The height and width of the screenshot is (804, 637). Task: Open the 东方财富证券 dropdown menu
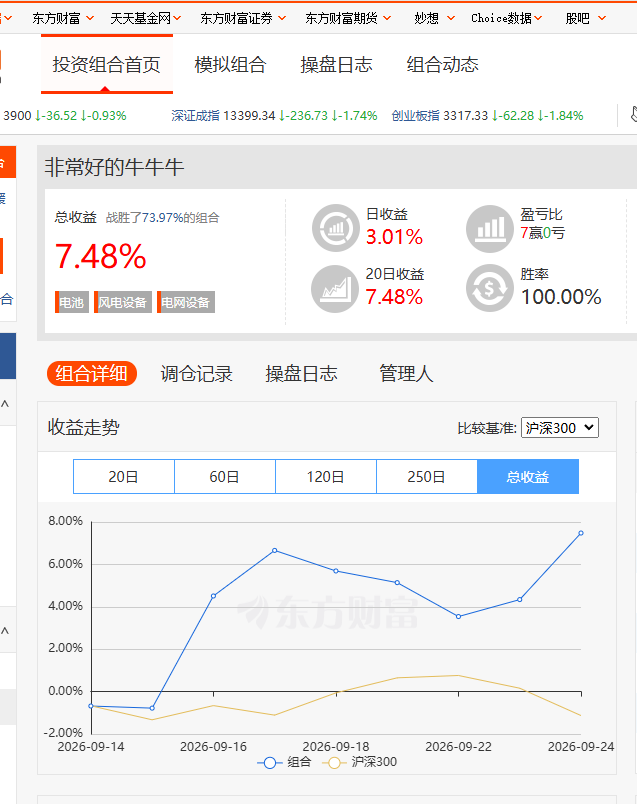(243, 18)
